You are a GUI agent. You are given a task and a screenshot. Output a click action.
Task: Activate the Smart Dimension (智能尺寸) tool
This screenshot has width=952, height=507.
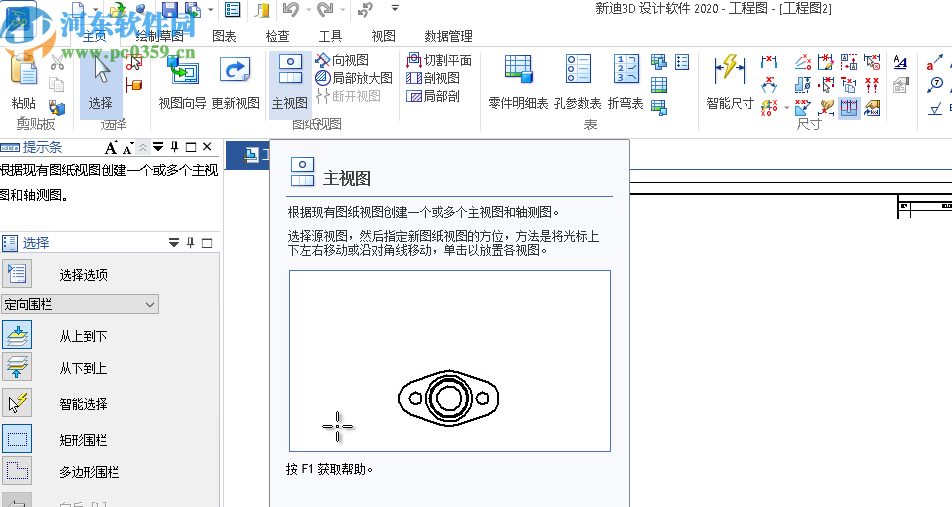(x=729, y=82)
